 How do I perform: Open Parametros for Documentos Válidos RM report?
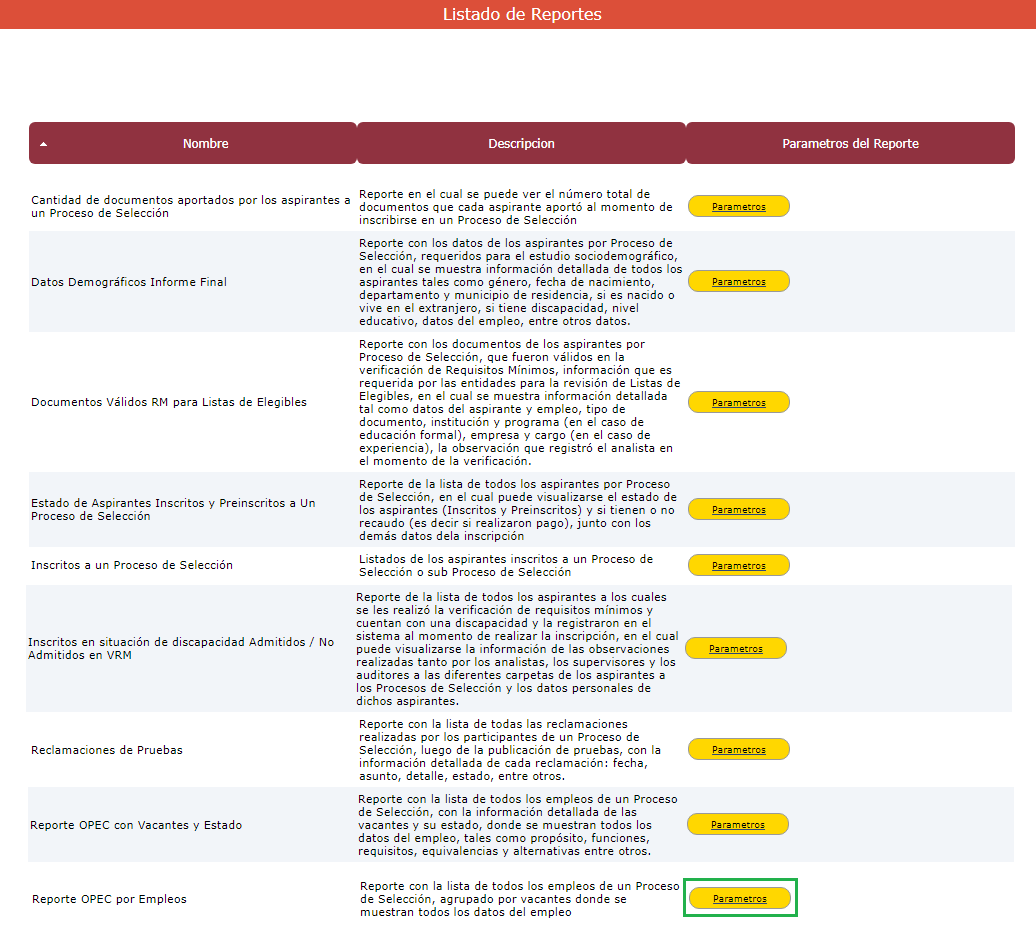click(739, 402)
